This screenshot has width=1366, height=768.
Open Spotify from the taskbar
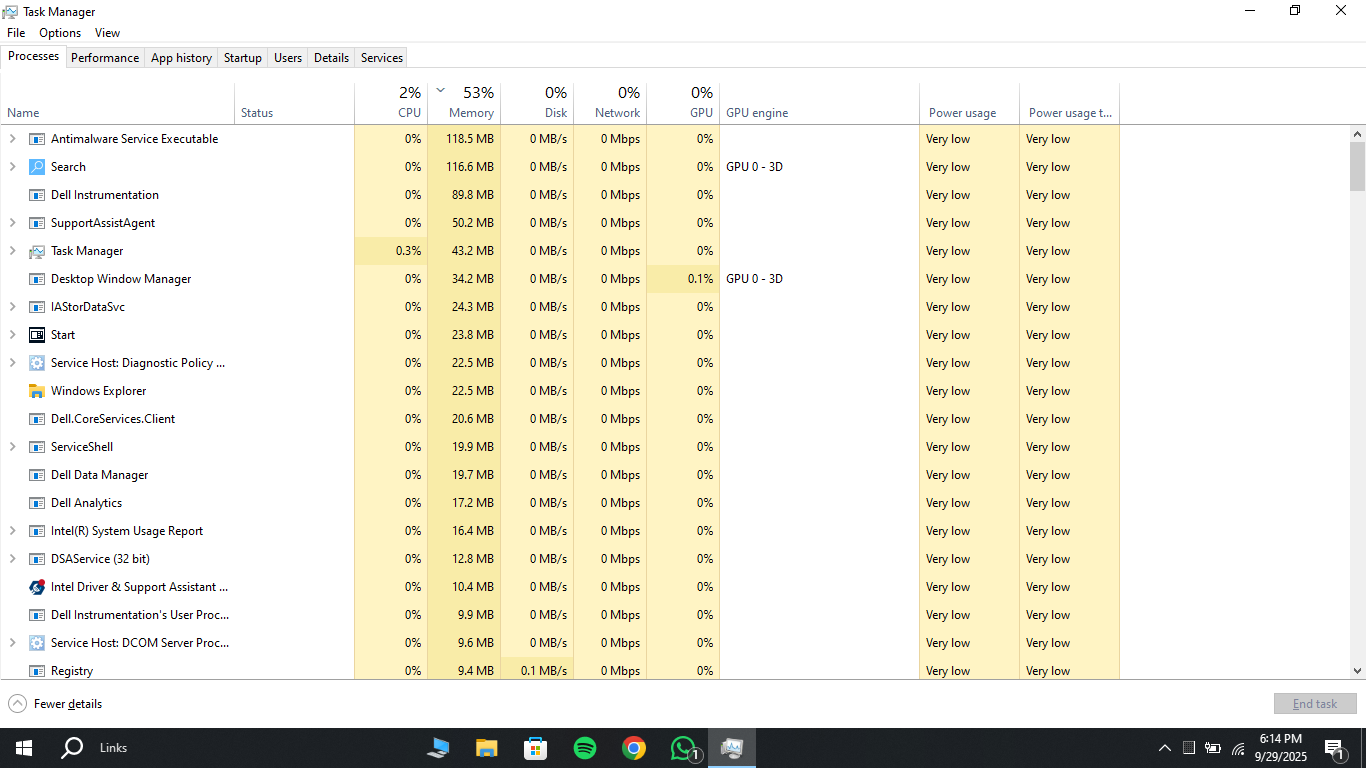(585, 748)
